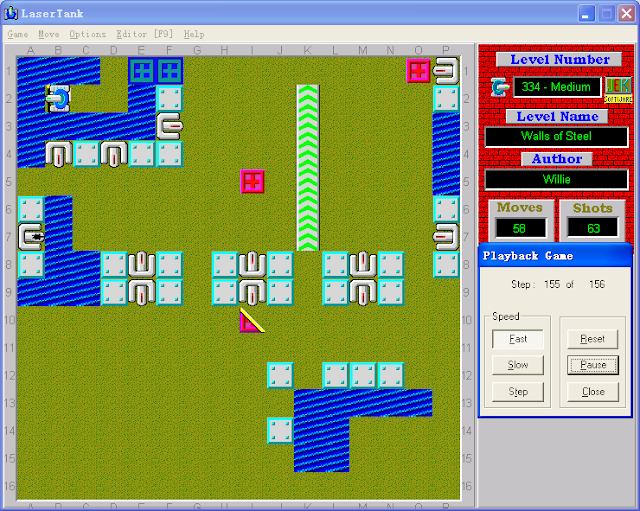Click the anti-tank gun at F3

coord(169,126)
